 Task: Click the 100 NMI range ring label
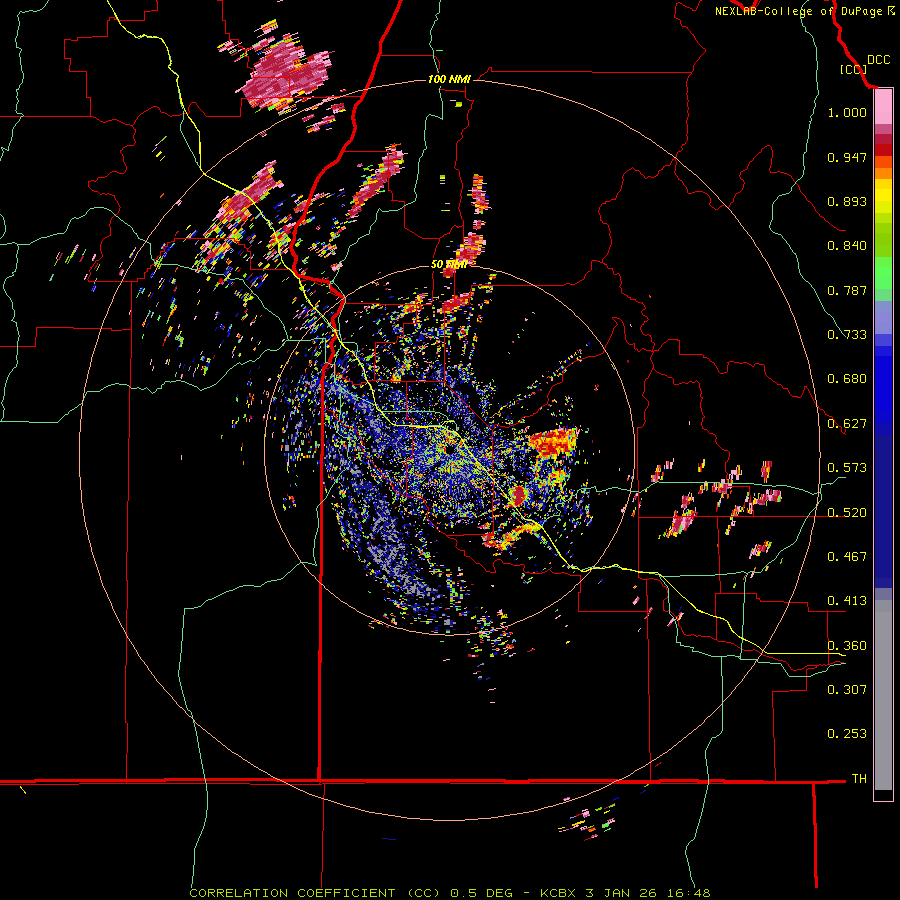[x=449, y=79]
